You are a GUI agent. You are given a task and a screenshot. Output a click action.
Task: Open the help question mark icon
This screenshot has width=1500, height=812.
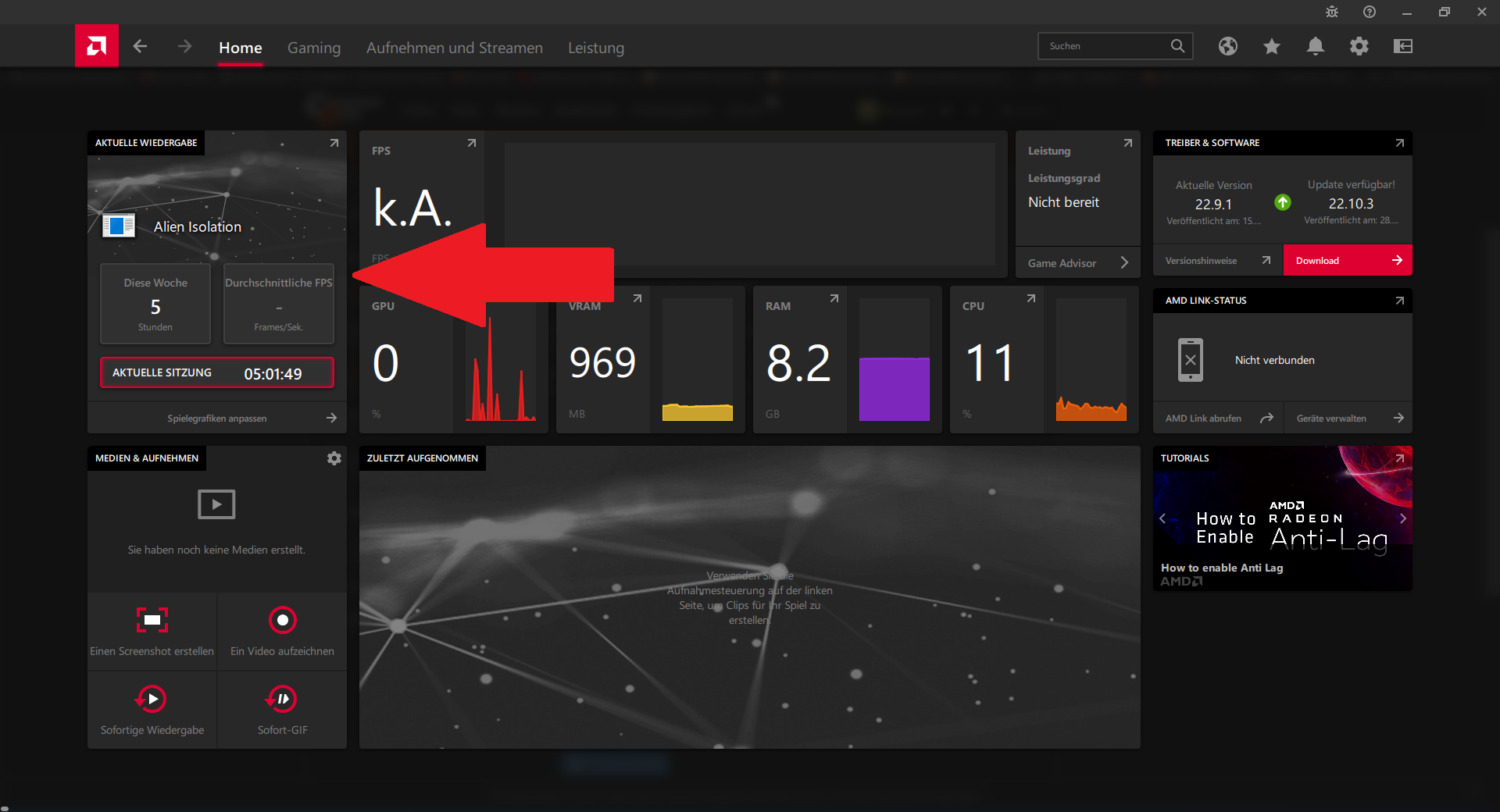click(1370, 12)
